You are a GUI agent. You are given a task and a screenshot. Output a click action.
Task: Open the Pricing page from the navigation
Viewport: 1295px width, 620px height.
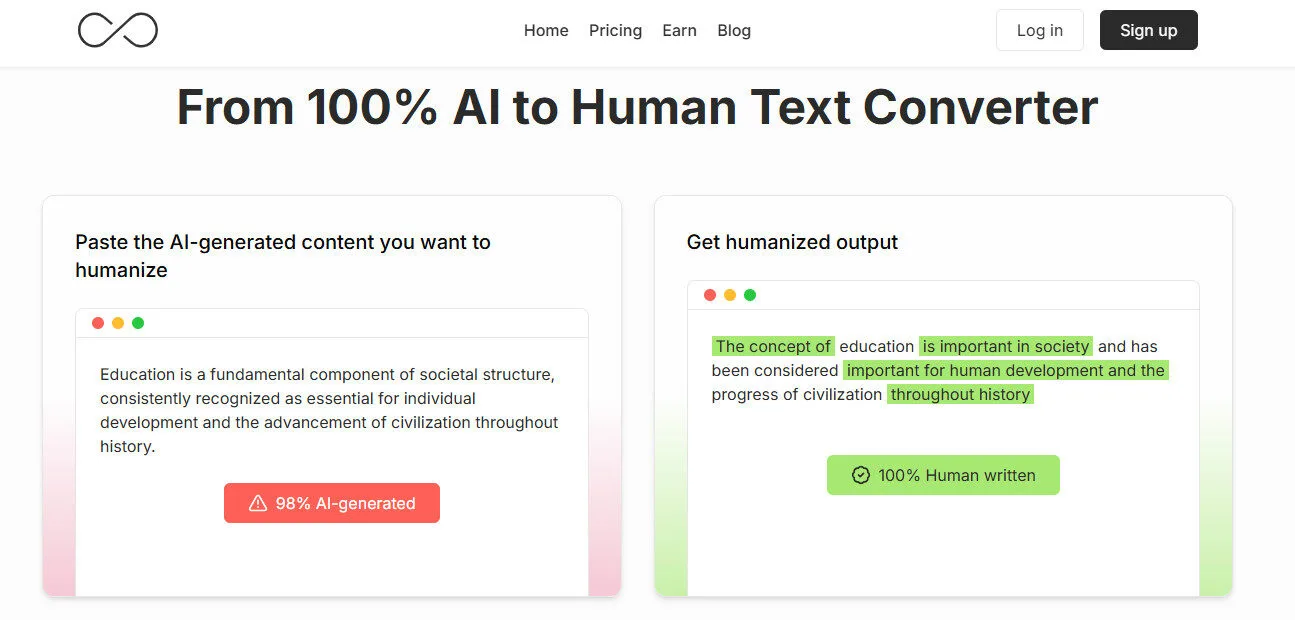(615, 31)
